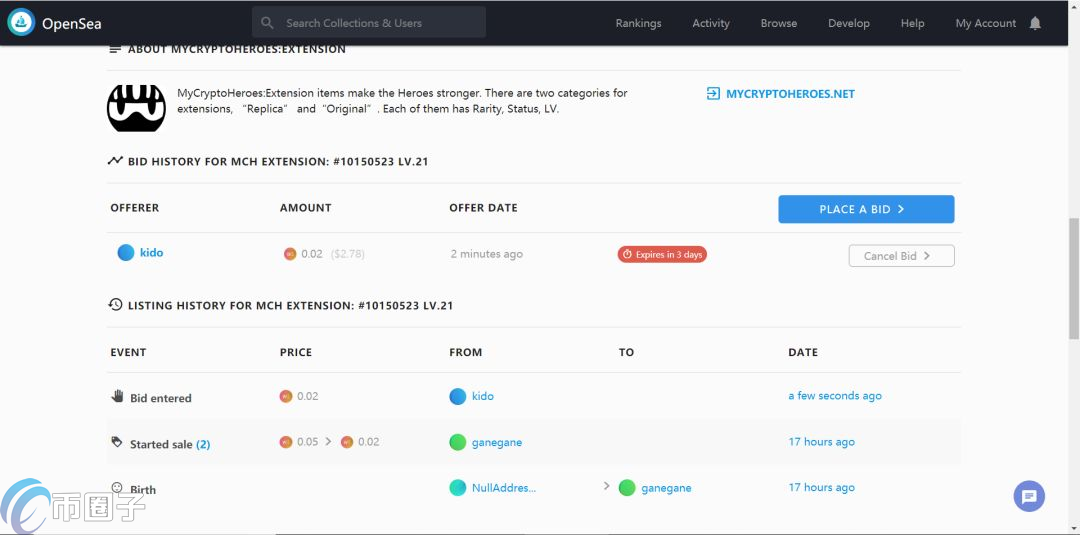Click the external link icon beside MYCRYPTOHEROES.NET
This screenshot has width=1080, height=535.
pos(714,94)
